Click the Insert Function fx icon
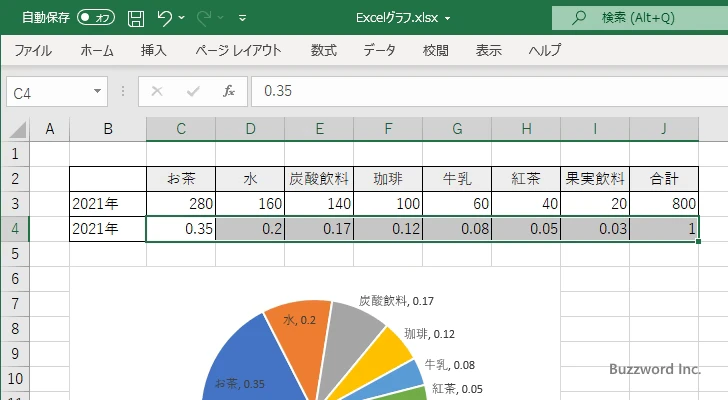The width and height of the screenshot is (728, 400). click(x=229, y=91)
